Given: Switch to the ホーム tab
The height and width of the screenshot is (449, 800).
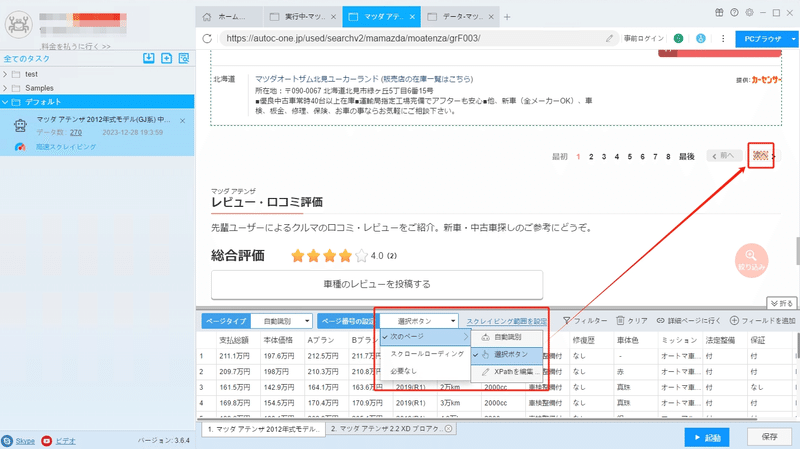Looking at the screenshot, I should pyautogui.click(x=229, y=17).
